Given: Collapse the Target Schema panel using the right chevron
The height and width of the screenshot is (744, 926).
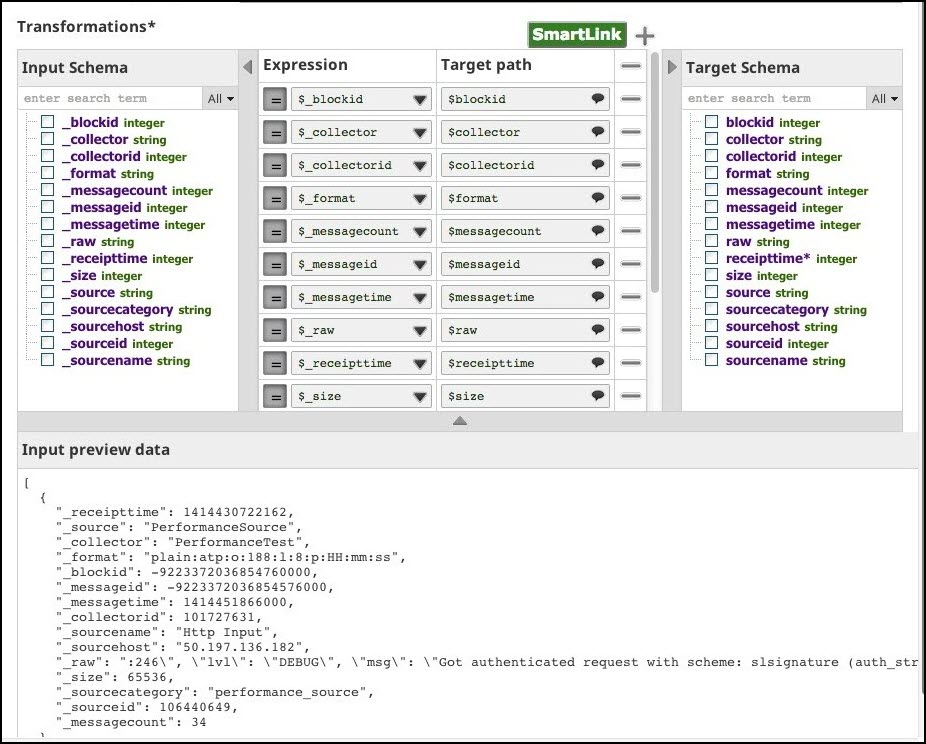Looking at the screenshot, I should coord(671,67).
